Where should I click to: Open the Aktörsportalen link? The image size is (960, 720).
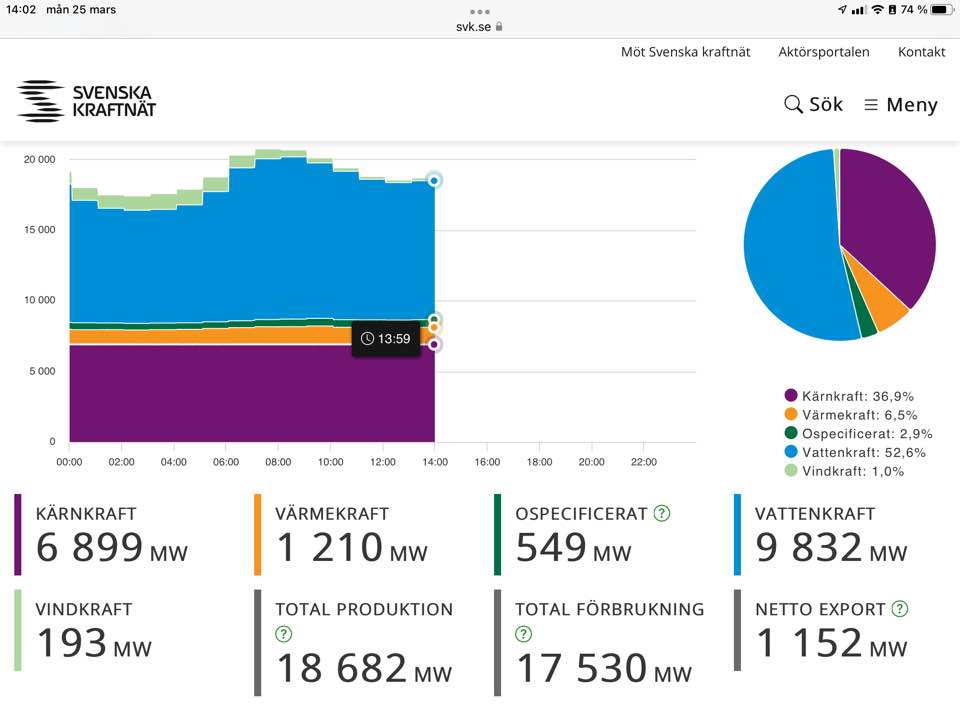pyautogui.click(x=823, y=52)
